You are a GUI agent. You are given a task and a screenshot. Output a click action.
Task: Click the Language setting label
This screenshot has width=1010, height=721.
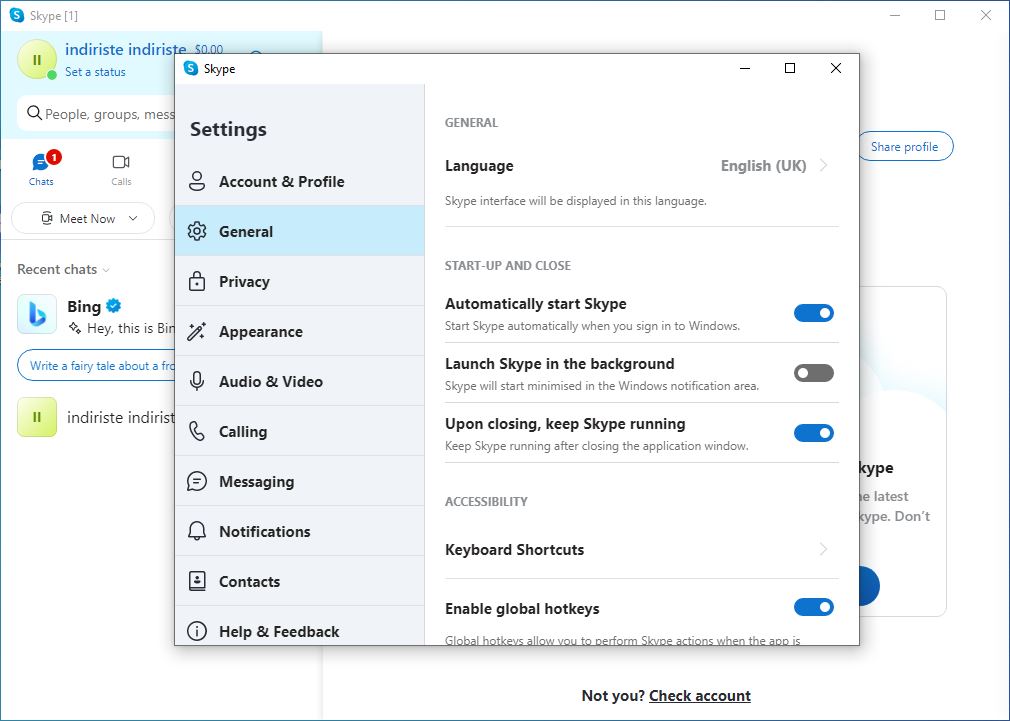[x=479, y=166]
